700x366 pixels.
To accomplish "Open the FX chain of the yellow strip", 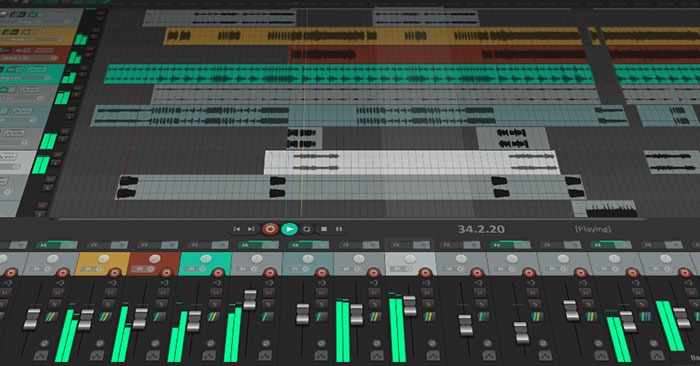I will pos(99,245).
